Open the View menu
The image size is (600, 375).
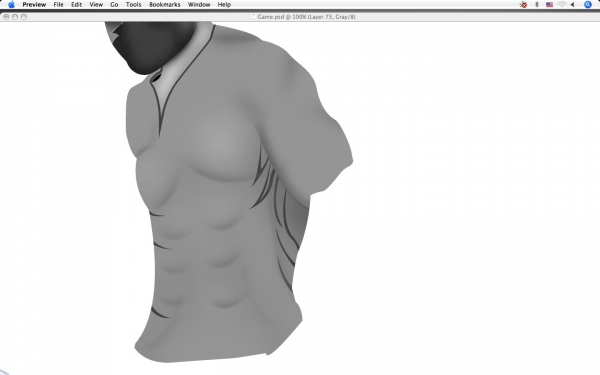pos(96,5)
